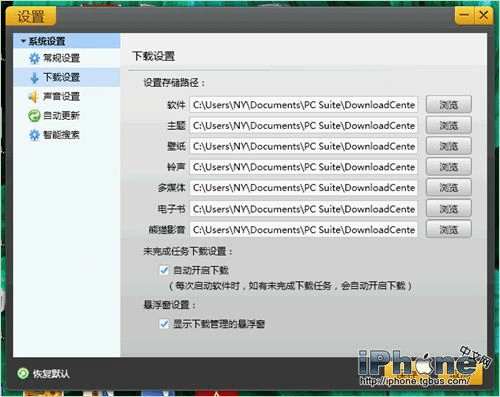Browse for the 壁纸 storage path
This screenshot has height=397, width=500.
pos(449,146)
